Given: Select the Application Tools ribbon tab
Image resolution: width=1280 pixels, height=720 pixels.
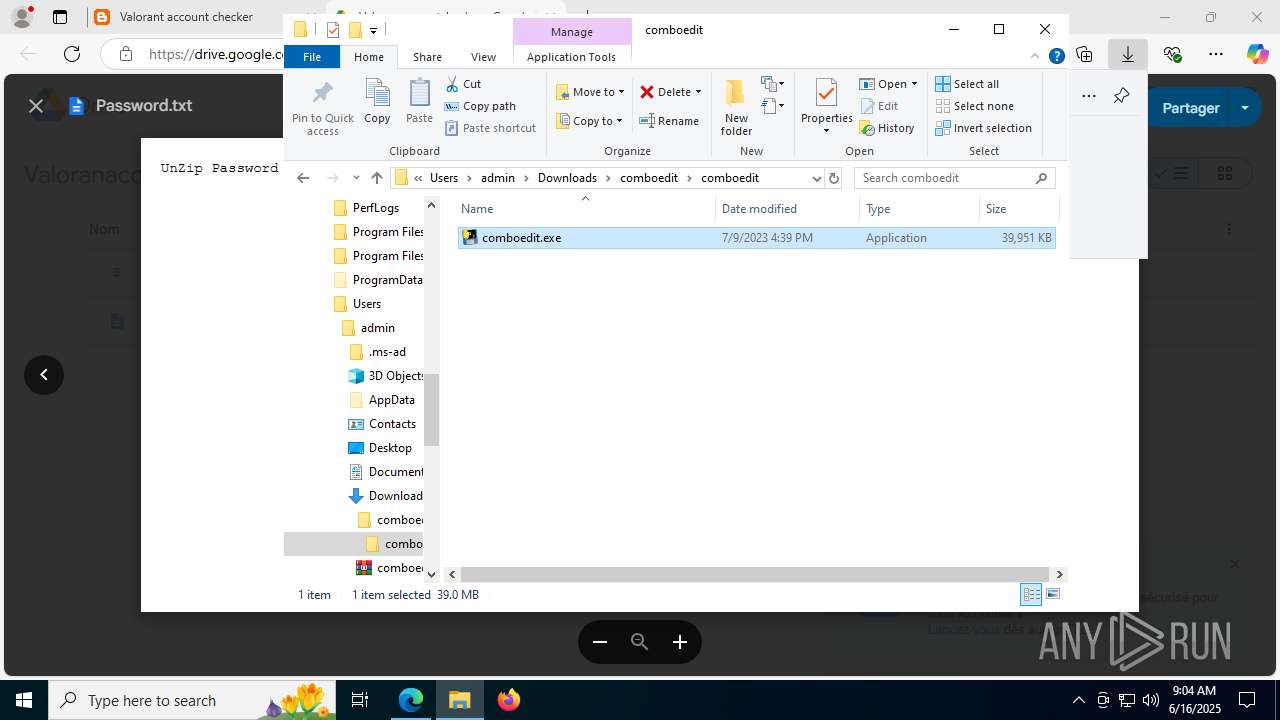Looking at the screenshot, I should point(571,57).
